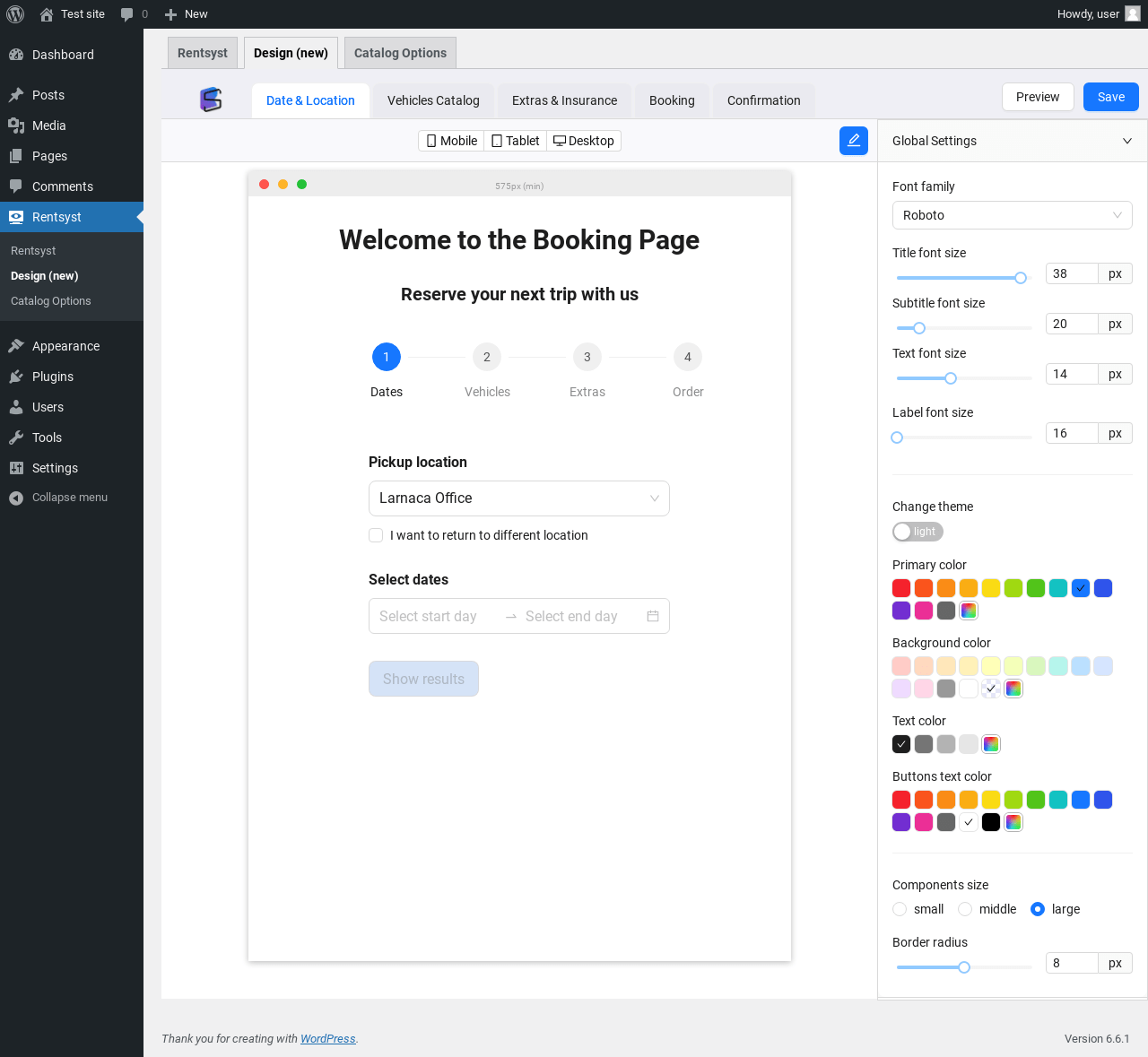Click the Preview button
This screenshot has height=1057, width=1148.
coord(1037,97)
